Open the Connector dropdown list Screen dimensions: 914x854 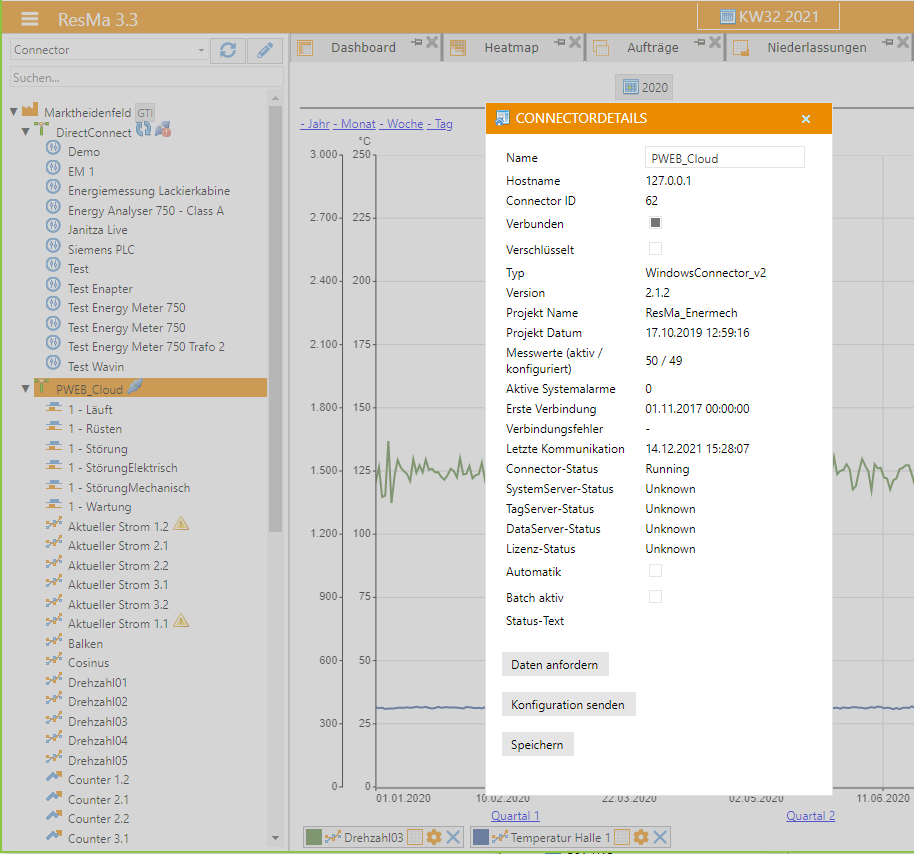point(109,50)
